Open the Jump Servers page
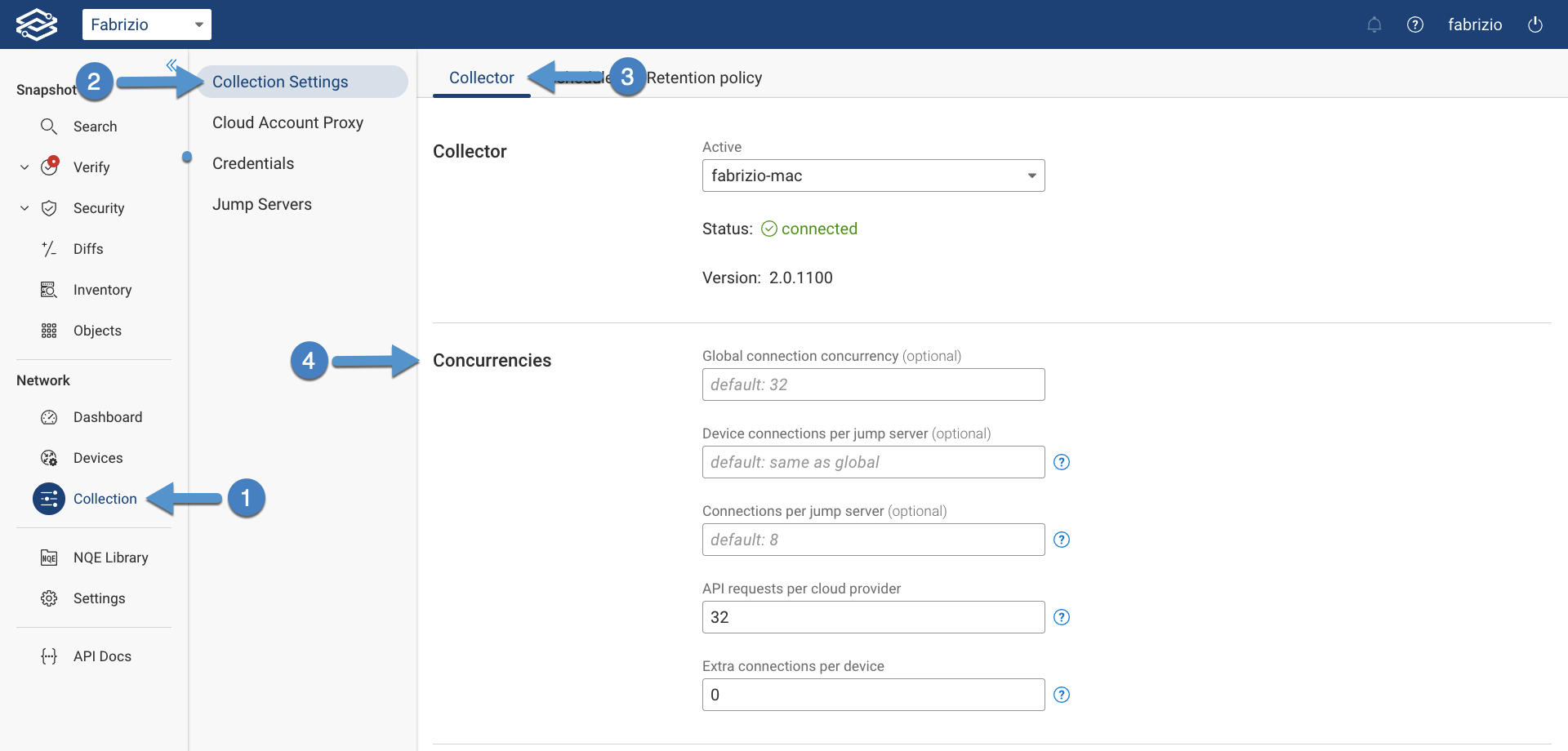The height and width of the screenshot is (751, 1568). (x=262, y=204)
